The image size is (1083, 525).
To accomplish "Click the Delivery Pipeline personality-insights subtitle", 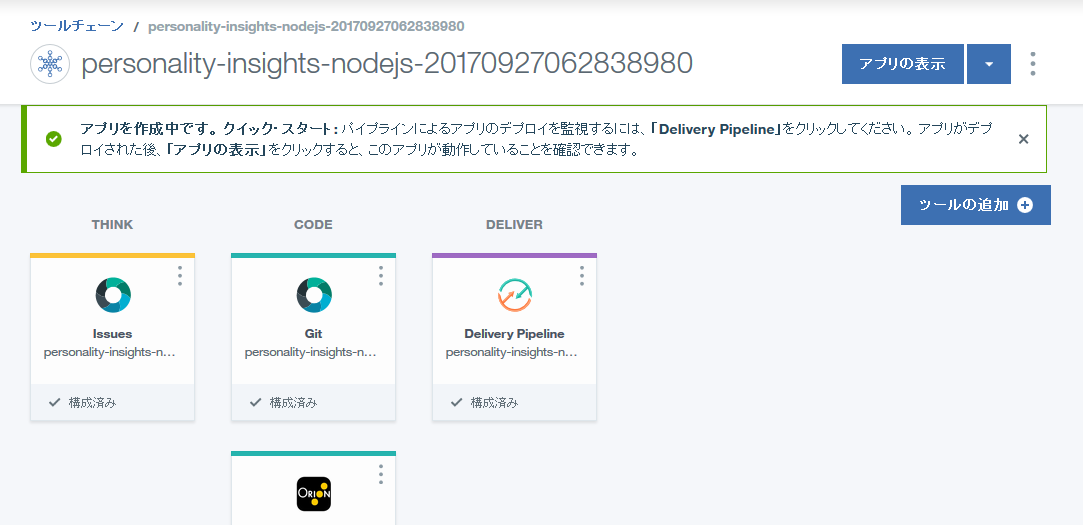I will (x=512, y=352).
